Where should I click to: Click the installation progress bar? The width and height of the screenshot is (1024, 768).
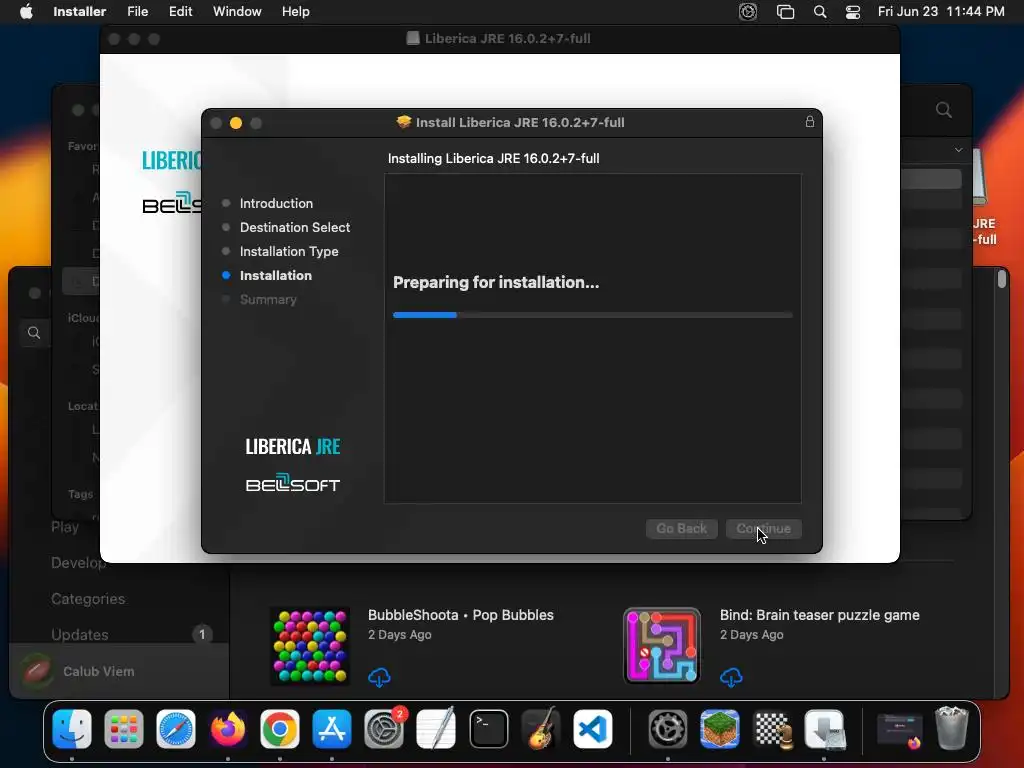[x=592, y=315]
